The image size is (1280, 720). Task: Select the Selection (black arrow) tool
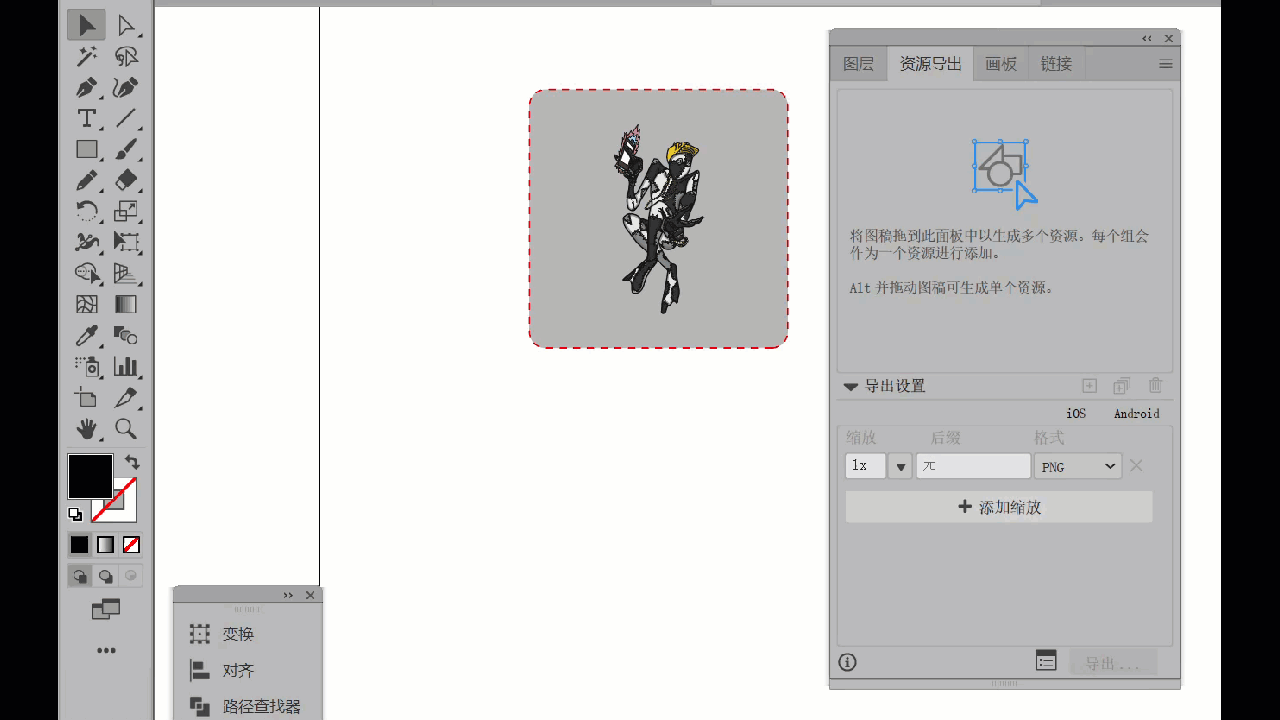[x=87, y=25]
